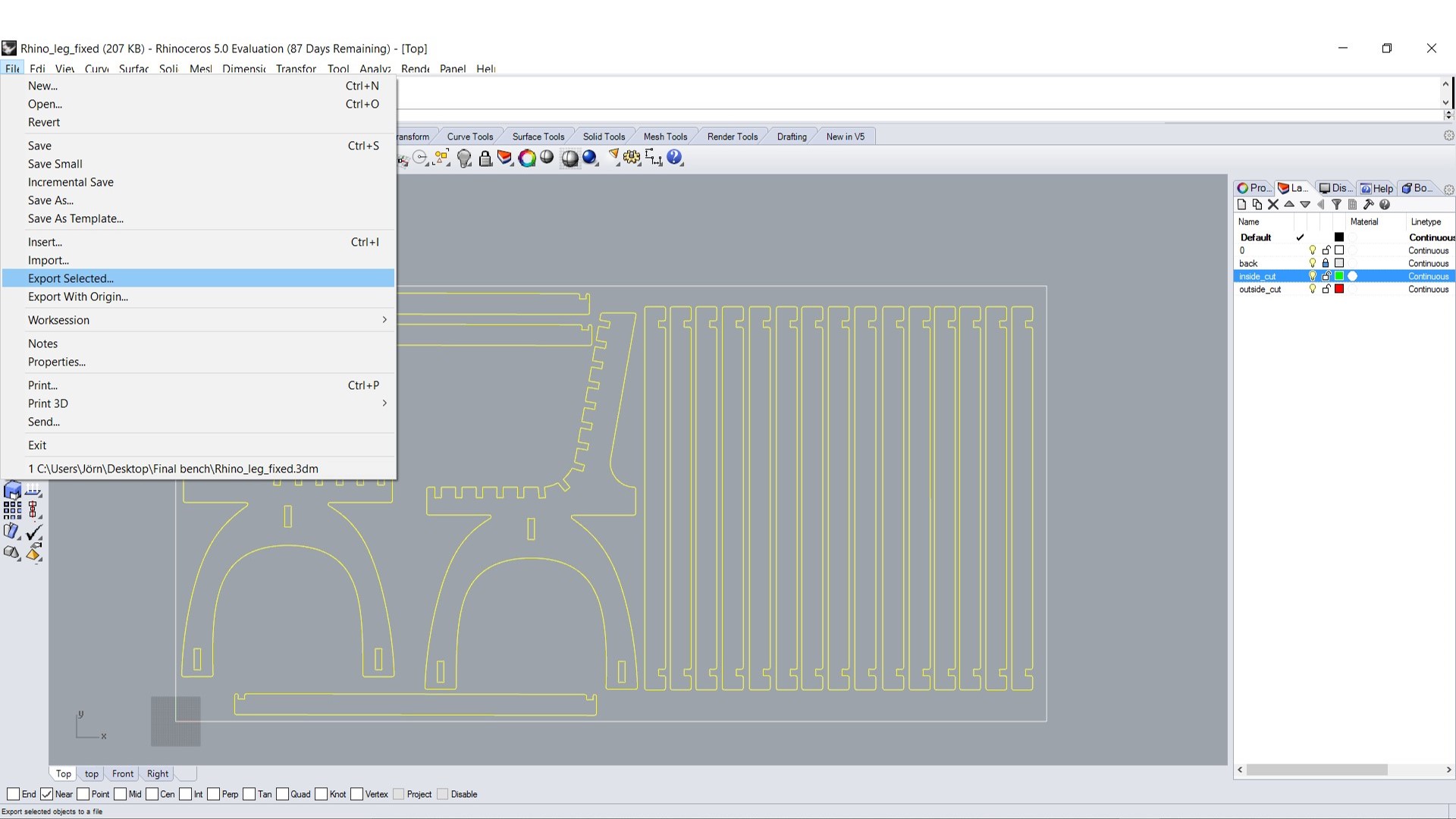
Task: Enable the End object snap checkbox
Action: tap(13, 794)
